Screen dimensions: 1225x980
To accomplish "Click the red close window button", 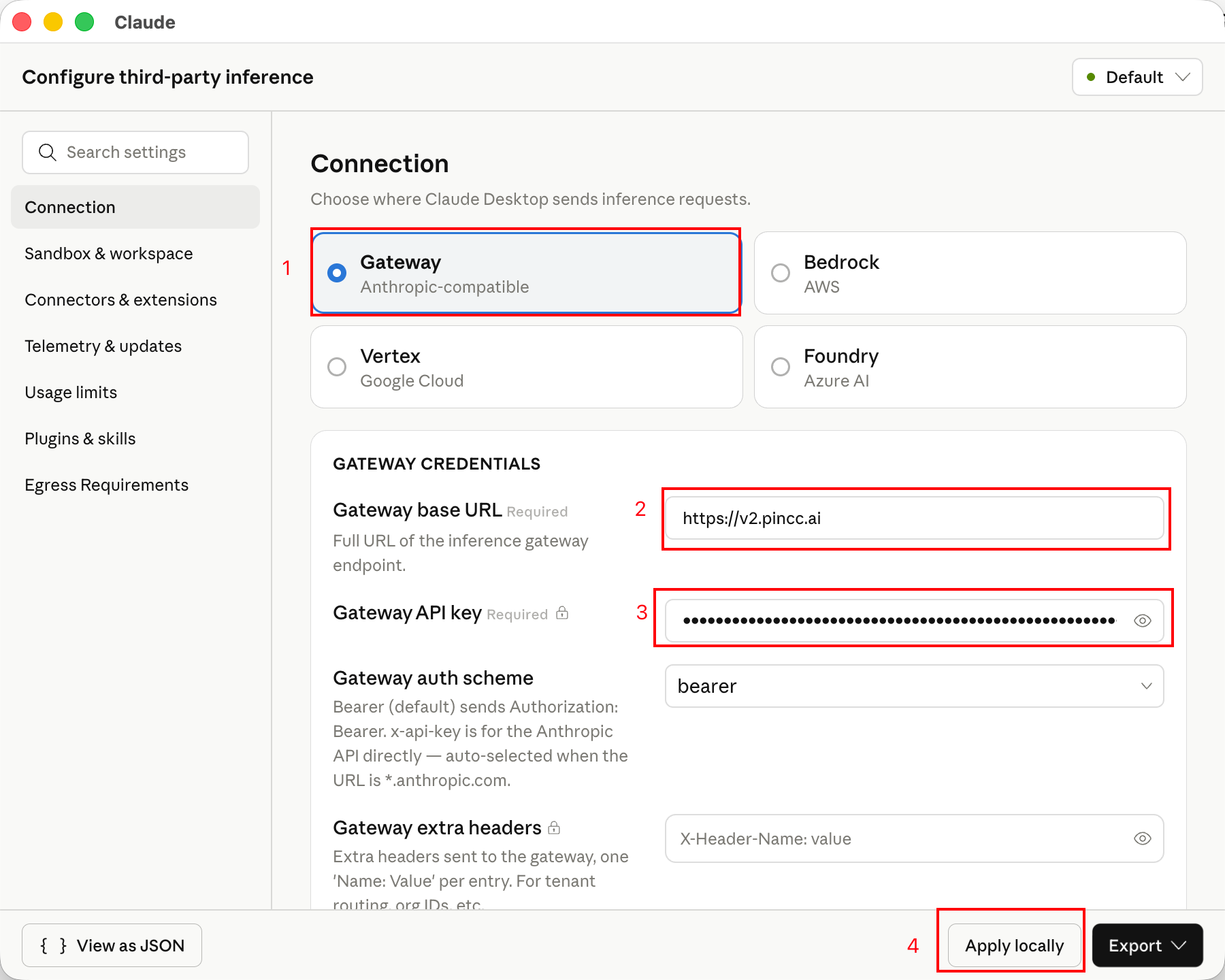I will (x=22, y=22).
